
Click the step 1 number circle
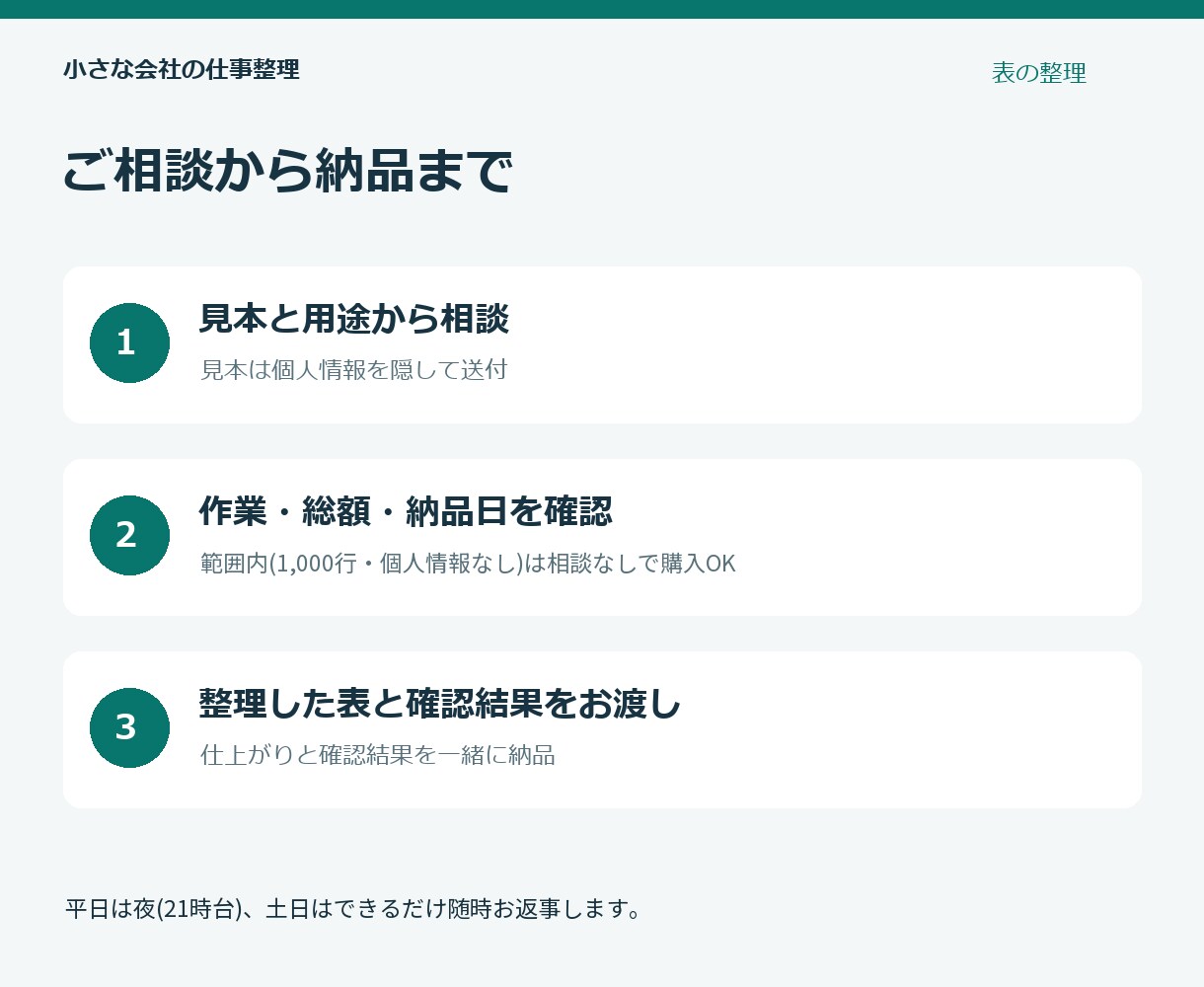(x=129, y=342)
